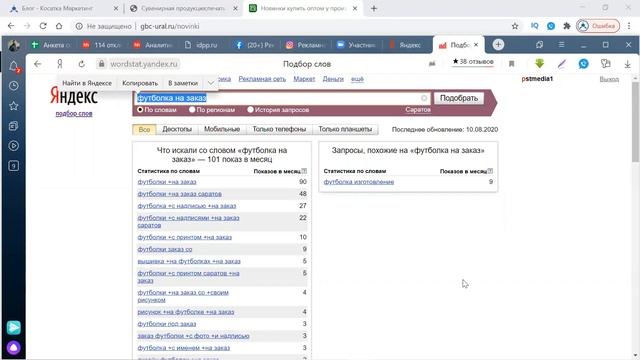
Task: Click the IQ extension icon in Chrome
Action: click(534, 26)
